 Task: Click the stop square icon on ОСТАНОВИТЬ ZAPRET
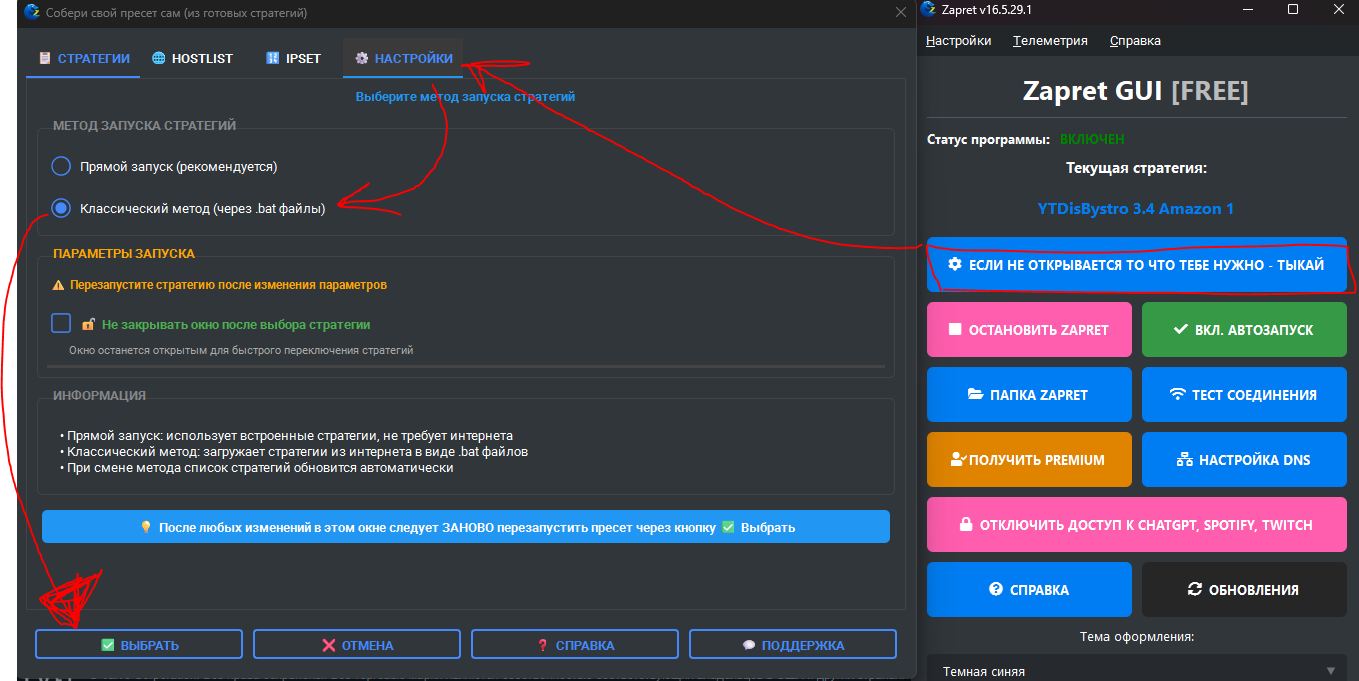[955, 329]
